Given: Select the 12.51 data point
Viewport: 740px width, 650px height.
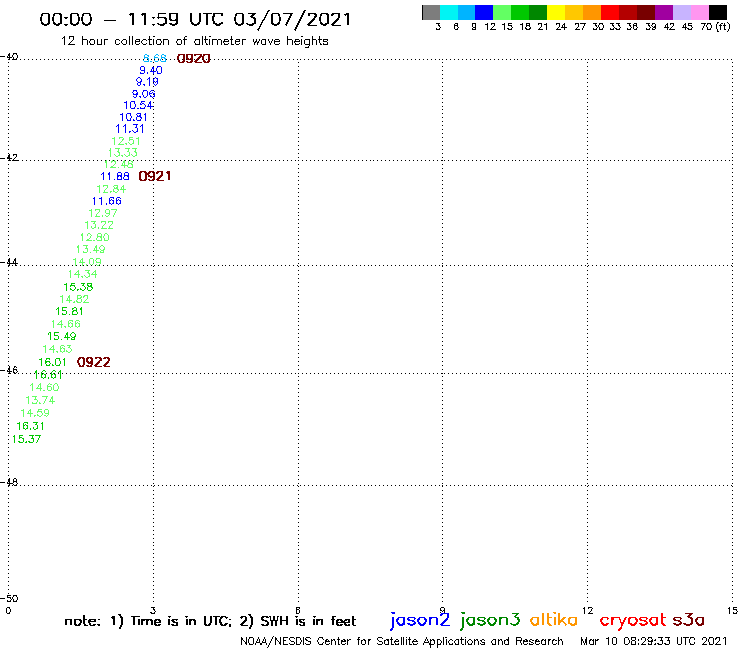Looking at the screenshot, I should (x=126, y=141).
